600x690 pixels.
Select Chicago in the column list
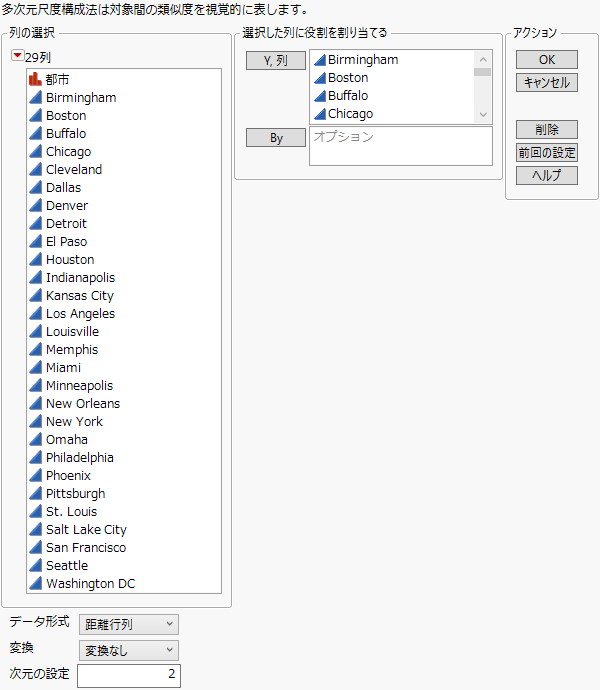tap(69, 151)
